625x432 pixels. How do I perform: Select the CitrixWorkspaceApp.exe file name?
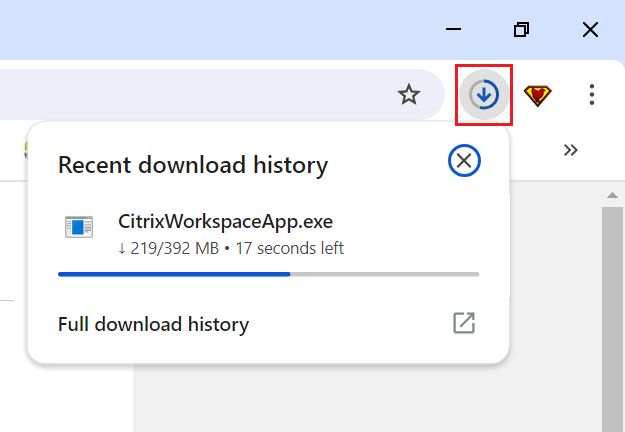pos(225,222)
